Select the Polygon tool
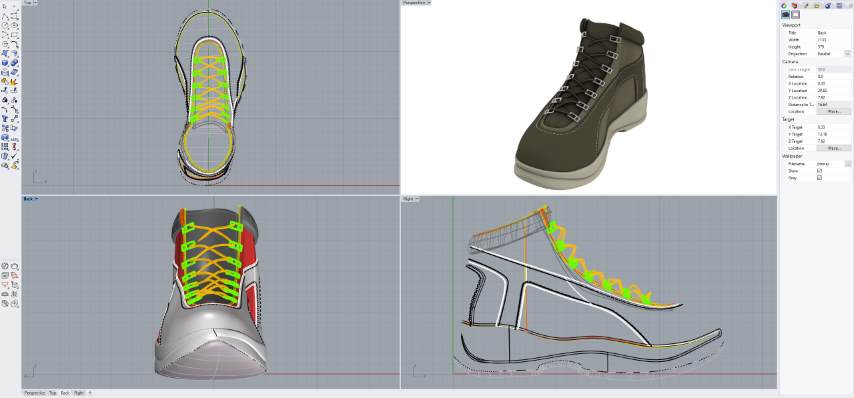Image resolution: width=854 pixels, height=398 pixels. 5,44
